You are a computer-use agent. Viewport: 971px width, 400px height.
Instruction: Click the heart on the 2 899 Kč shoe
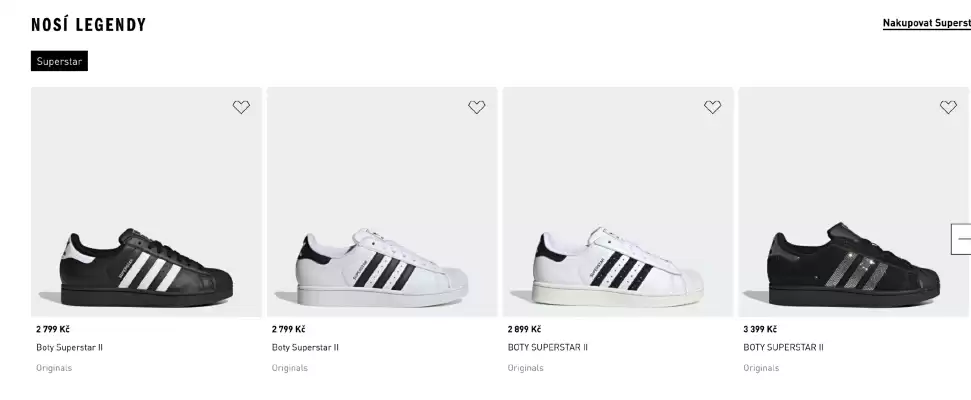click(712, 107)
